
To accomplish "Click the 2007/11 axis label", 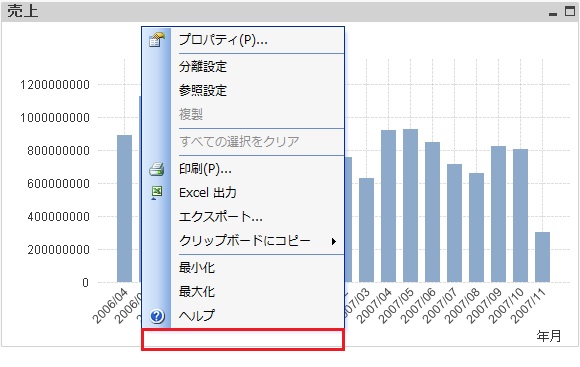I will 528,306.
